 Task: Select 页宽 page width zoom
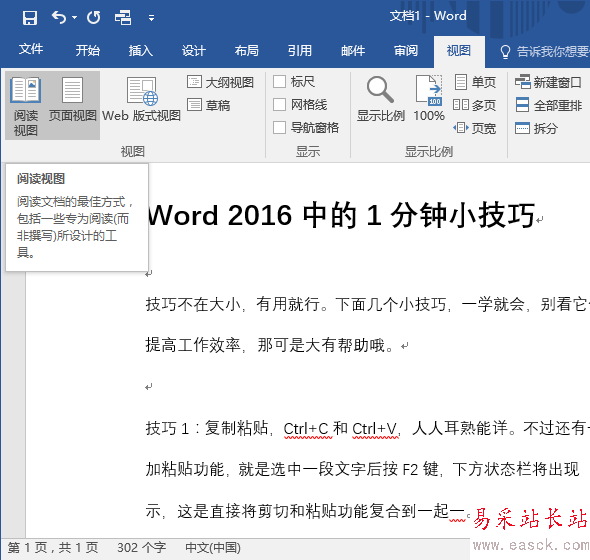[474, 128]
